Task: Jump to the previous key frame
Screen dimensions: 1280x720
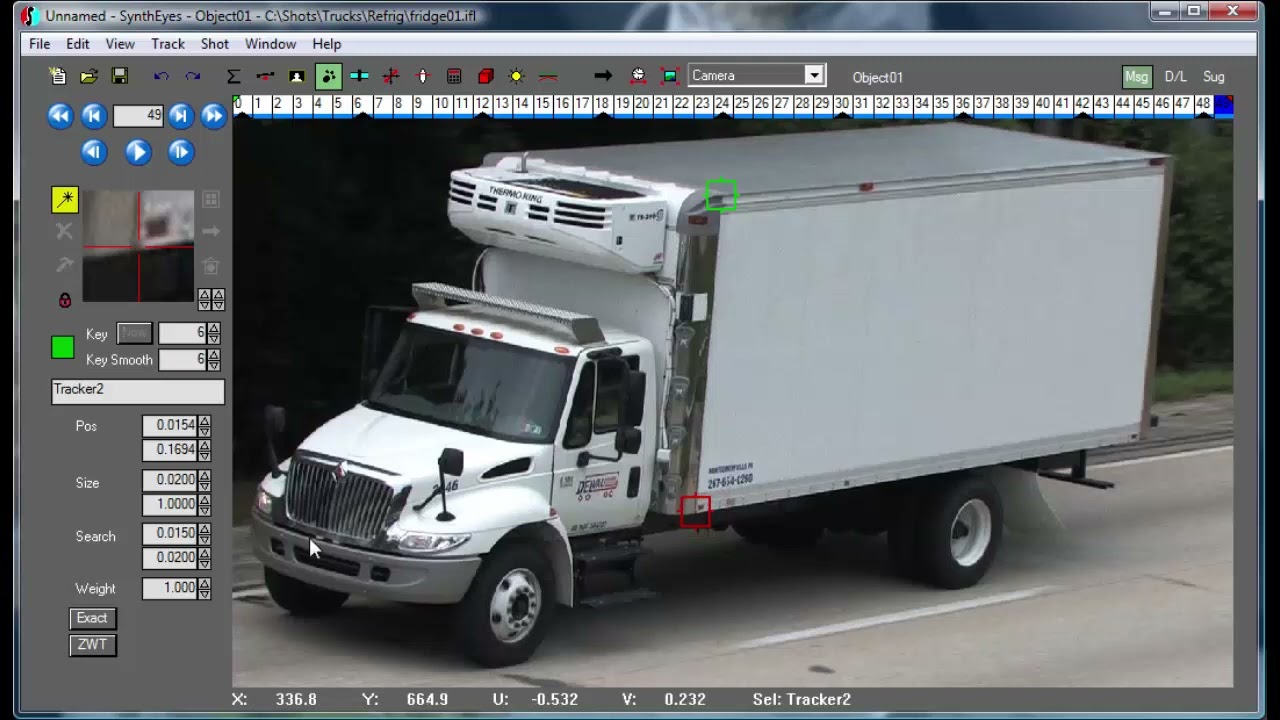Action: (x=93, y=115)
